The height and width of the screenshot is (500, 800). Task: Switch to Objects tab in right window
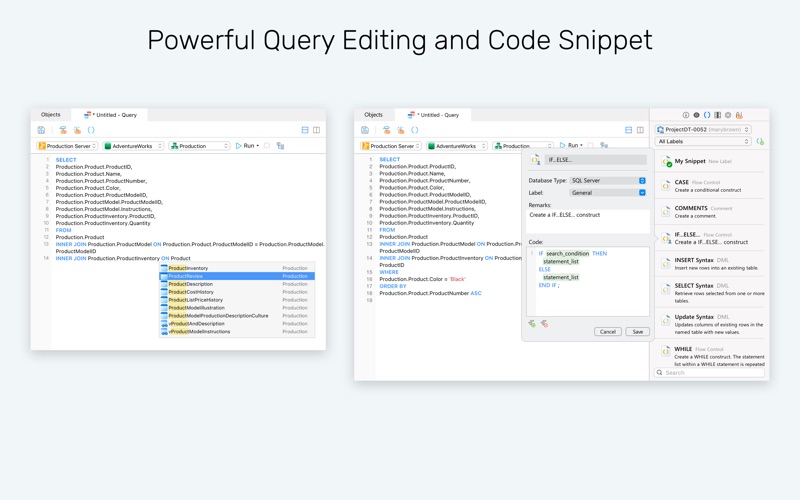(x=373, y=115)
